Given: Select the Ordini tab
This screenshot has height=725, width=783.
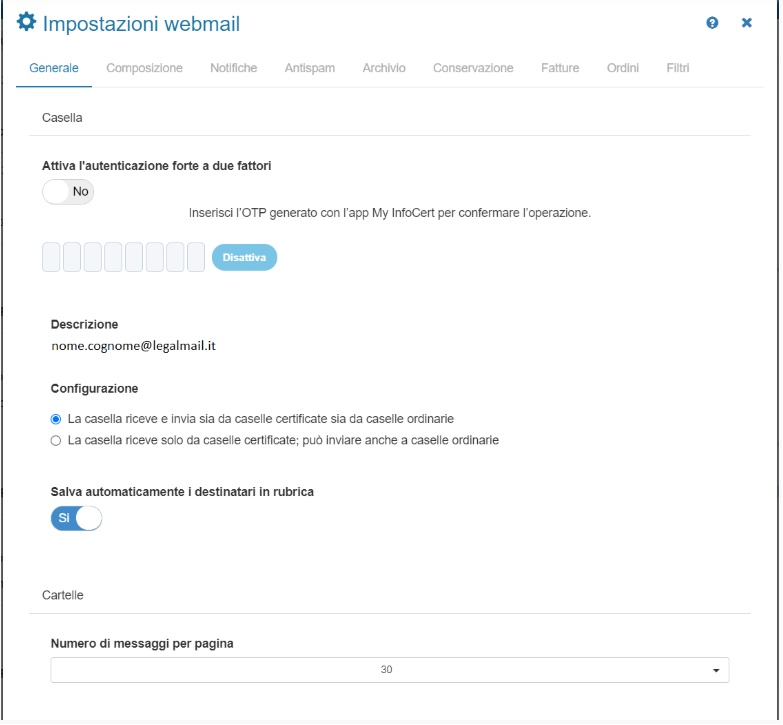Looking at the screenshot, I should [x=622, y=68].
